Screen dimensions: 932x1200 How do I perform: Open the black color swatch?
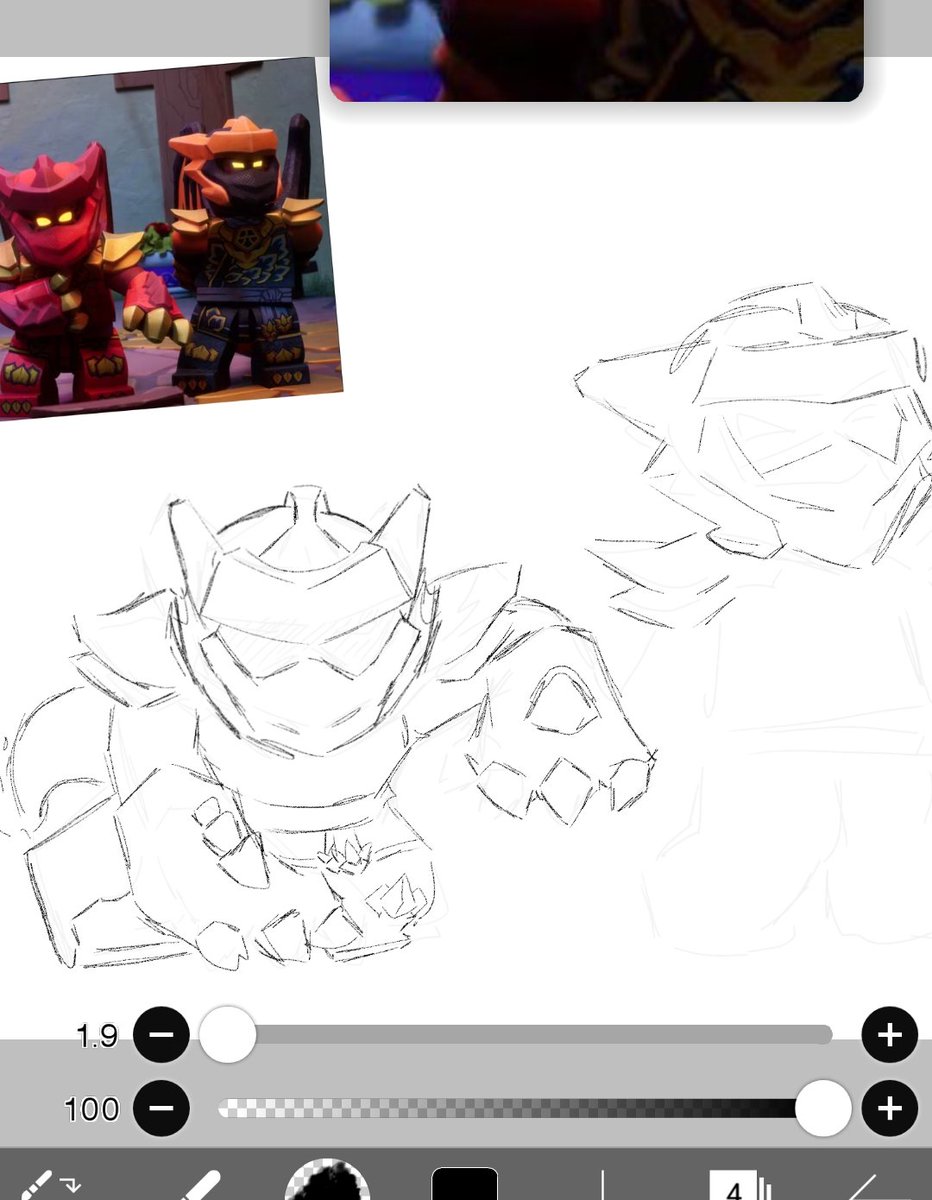point(465,1184)
